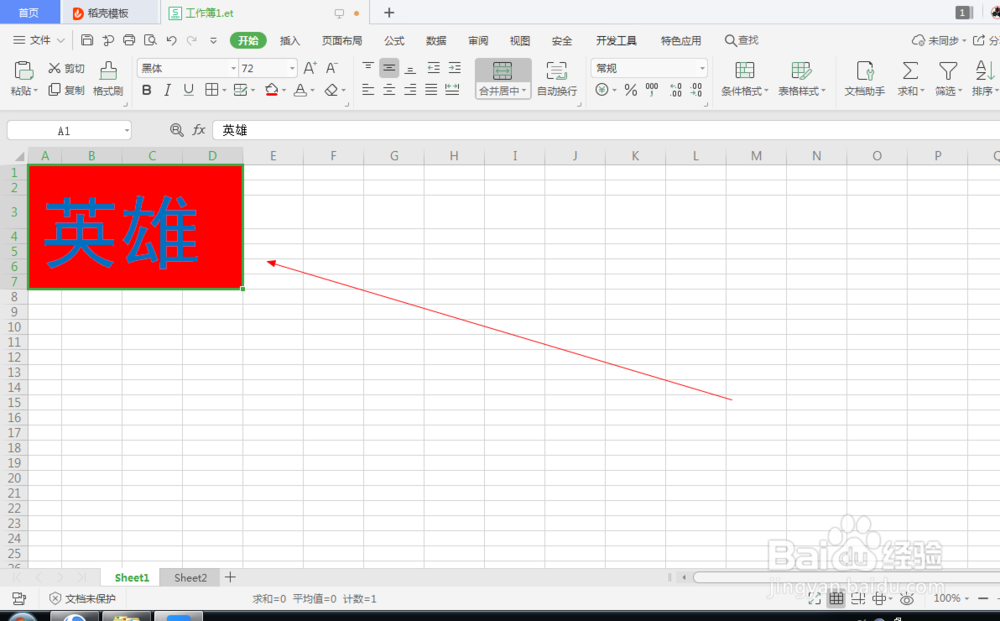
Task: Switch to the Sheet2 worksheet tab
Action: point(190,578)
